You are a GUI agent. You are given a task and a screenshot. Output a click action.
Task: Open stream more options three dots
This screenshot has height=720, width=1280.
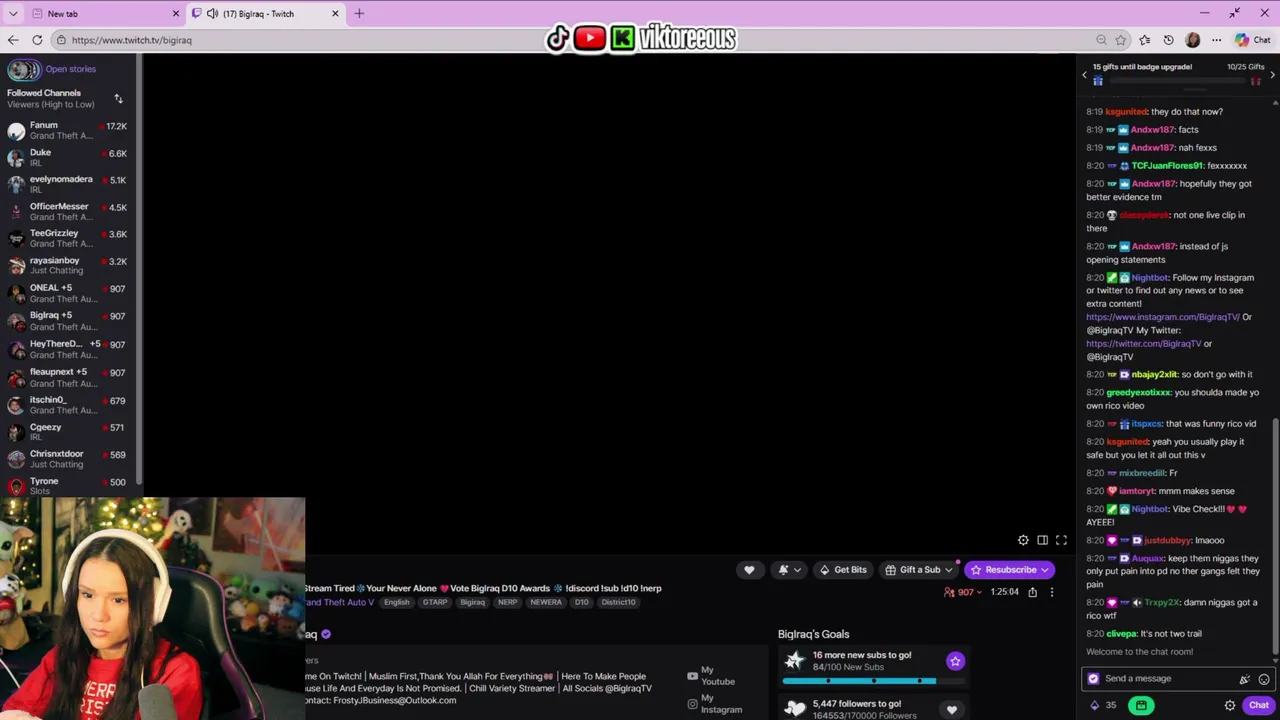1051,592
